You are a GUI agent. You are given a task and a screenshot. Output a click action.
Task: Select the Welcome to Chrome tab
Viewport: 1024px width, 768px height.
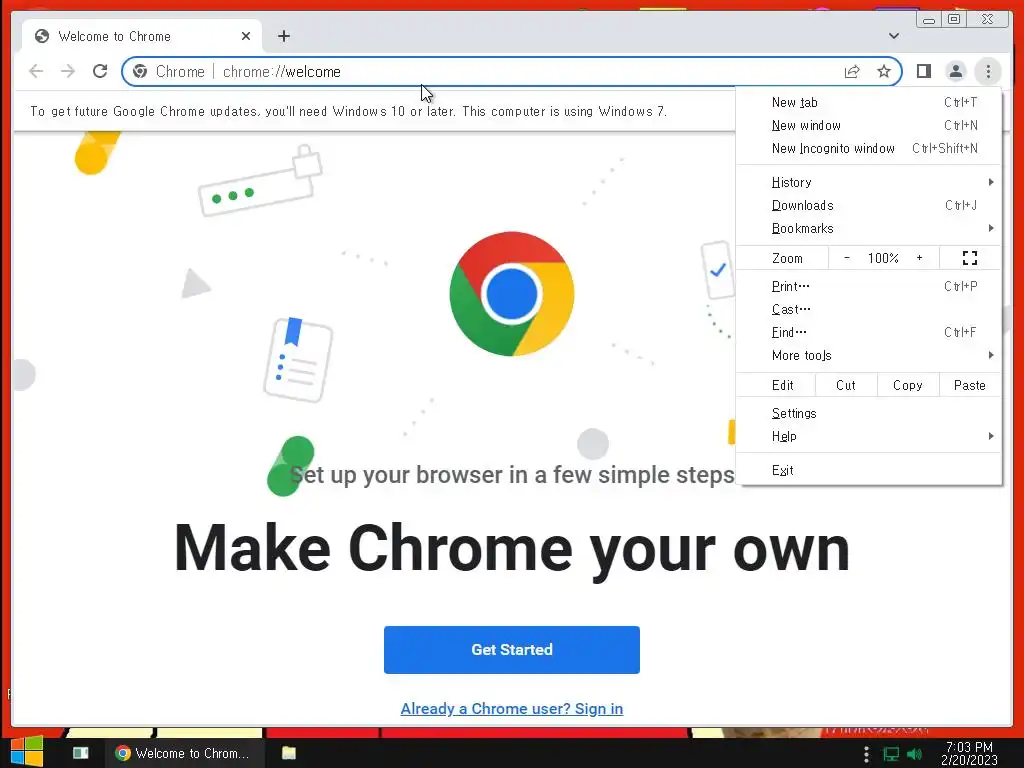(142, 36)
